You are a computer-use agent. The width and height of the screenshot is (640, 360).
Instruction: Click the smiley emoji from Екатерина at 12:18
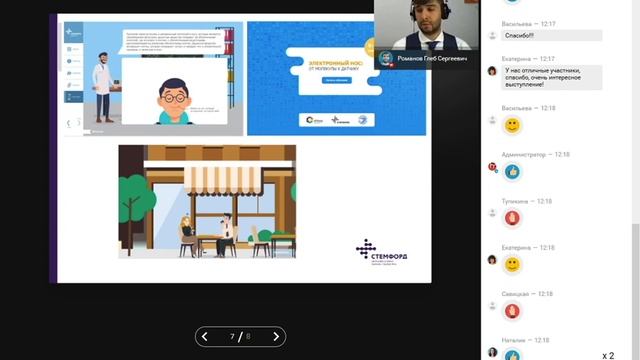pos(512,265)
